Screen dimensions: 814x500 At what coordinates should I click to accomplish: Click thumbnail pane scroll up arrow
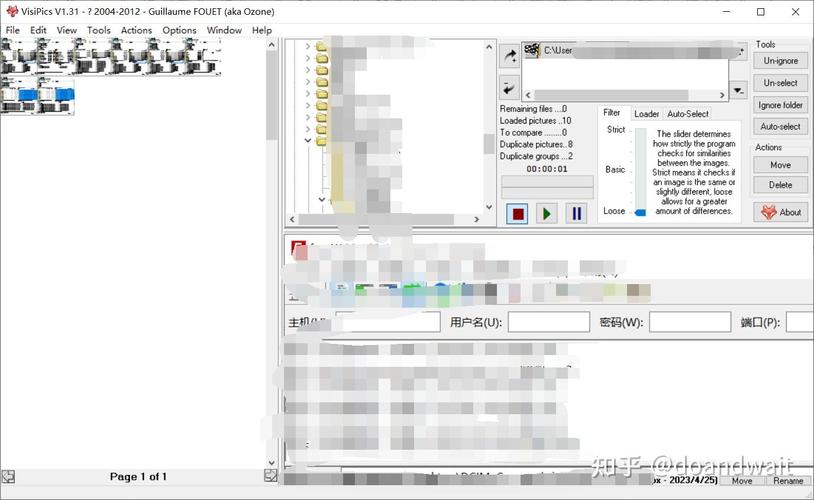click(272, 45)
